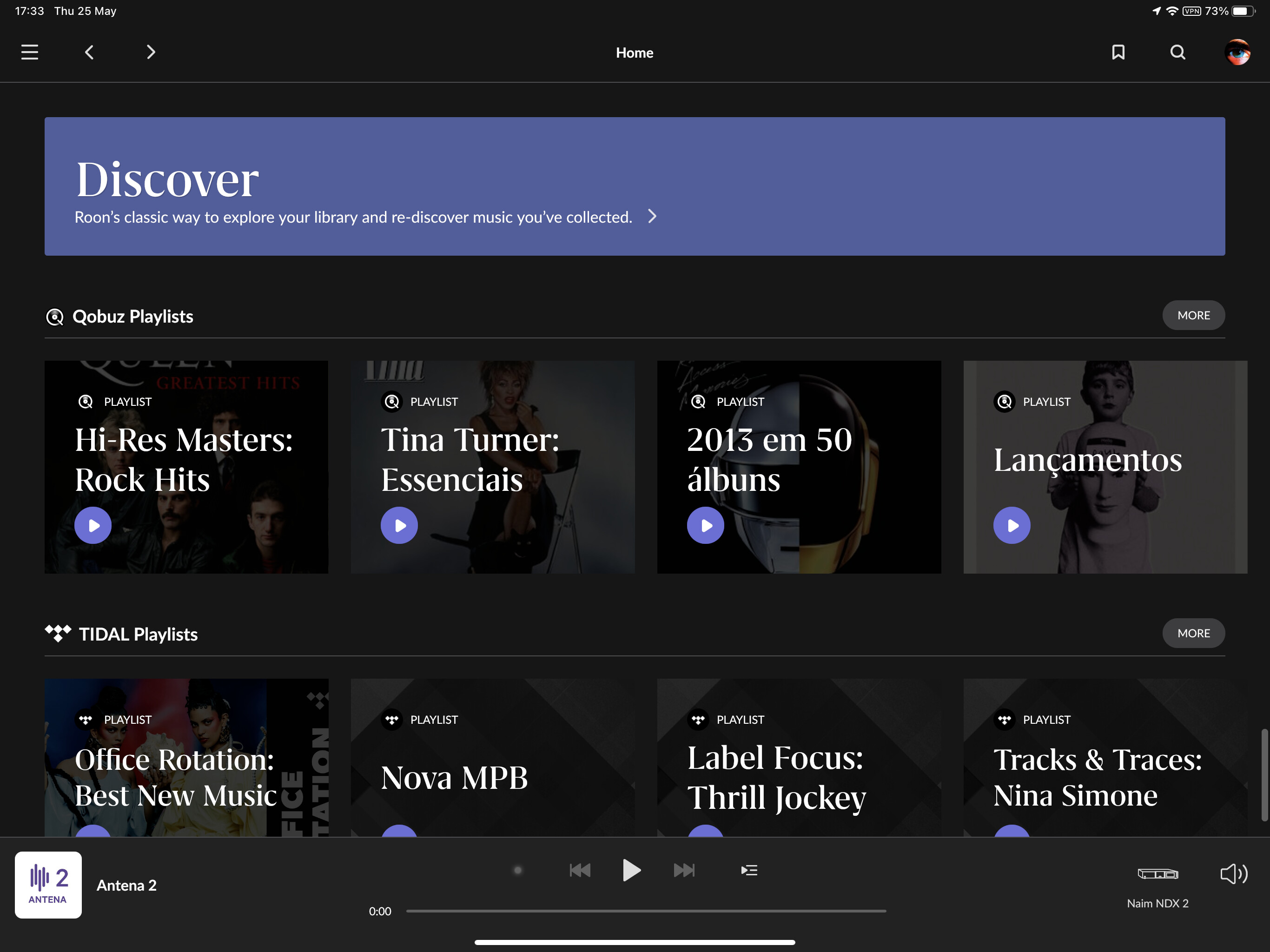Go forward with the right arrow
This screenshot has height=952, width=1270.
(x=151, y=52)
